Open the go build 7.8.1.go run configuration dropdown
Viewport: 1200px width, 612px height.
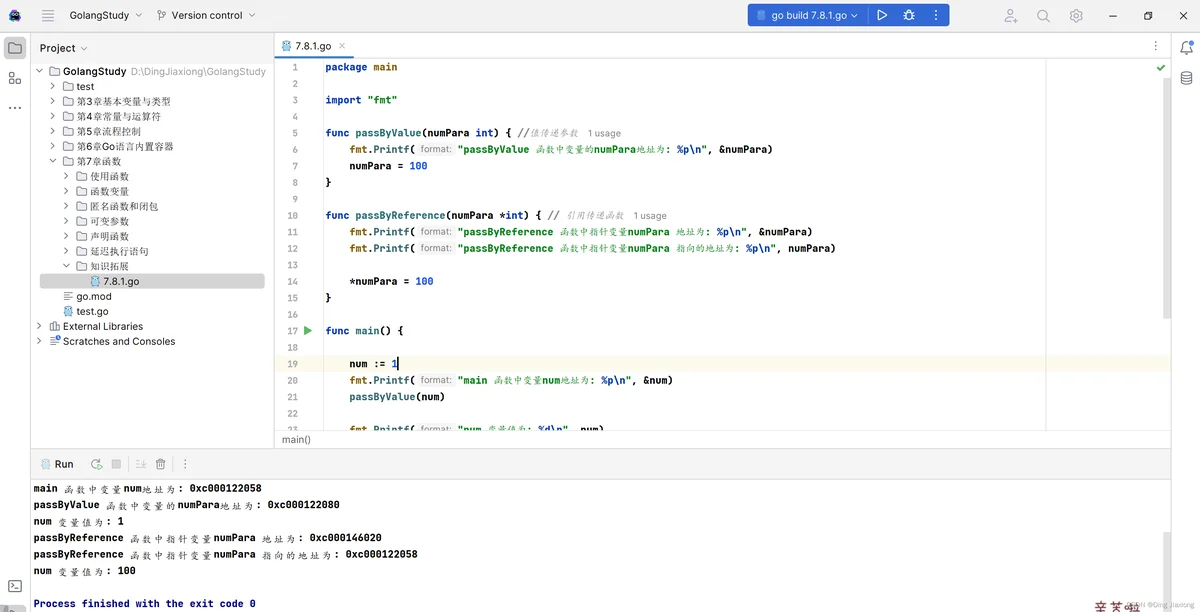(x=808, y=15)
